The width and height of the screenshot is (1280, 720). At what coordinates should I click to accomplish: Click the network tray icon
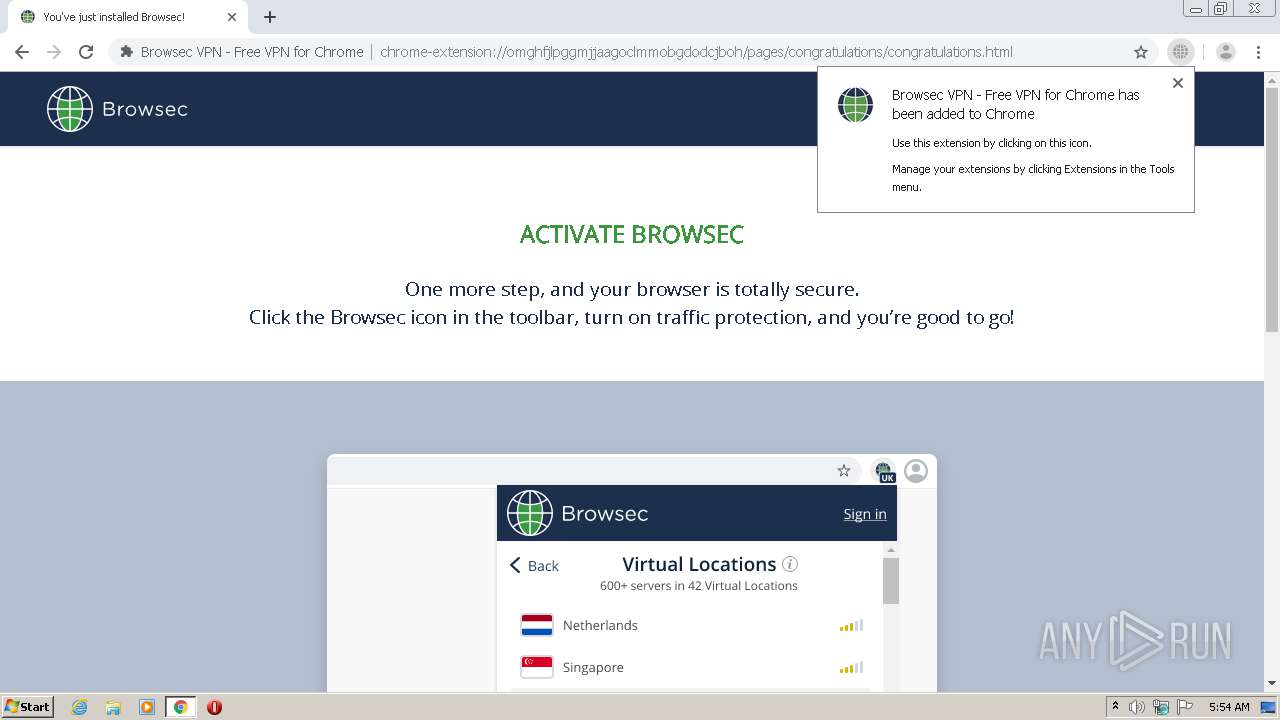tap(1161, 707)
